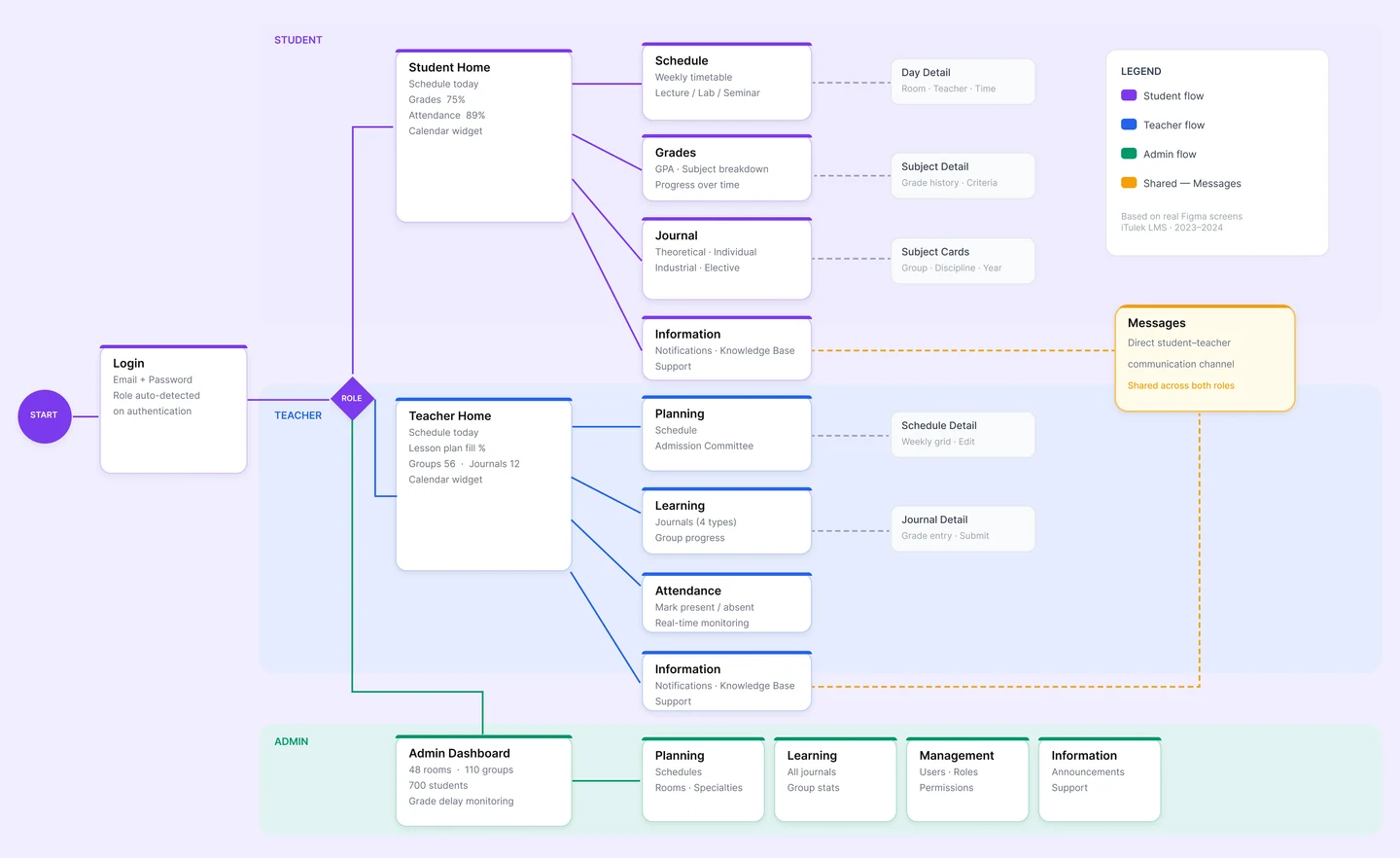The width and height of the screenshot is (1400, 858).
Task: Select 'Grade history · Criteria' text
Action: coord(949,183)
